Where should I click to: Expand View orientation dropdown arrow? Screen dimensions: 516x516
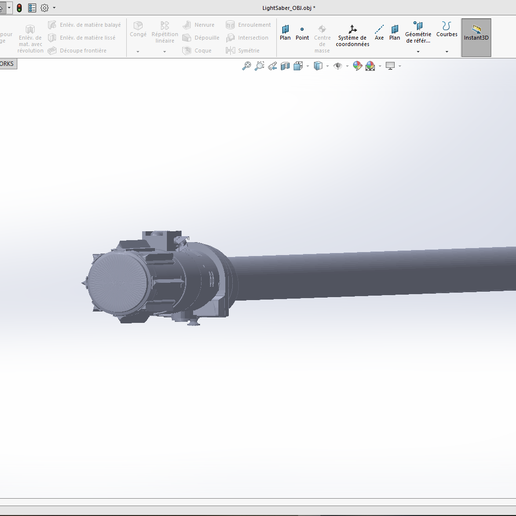307,66
